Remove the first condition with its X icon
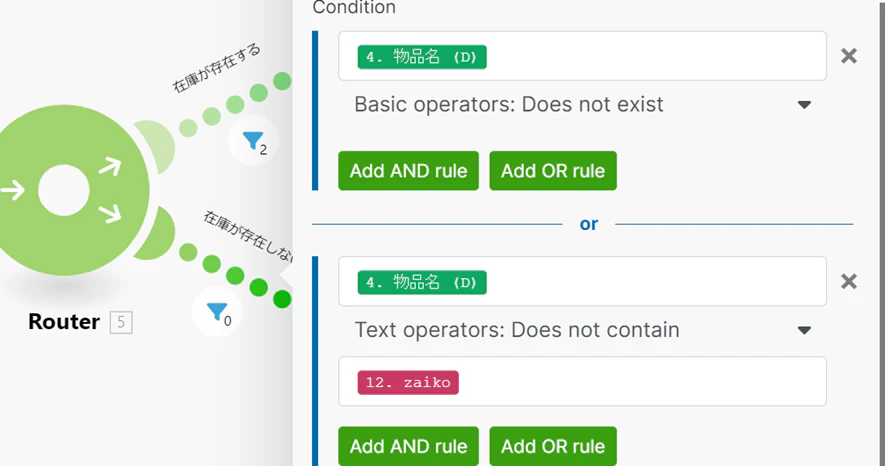The image size is (885, 466). tap(849, 56)
